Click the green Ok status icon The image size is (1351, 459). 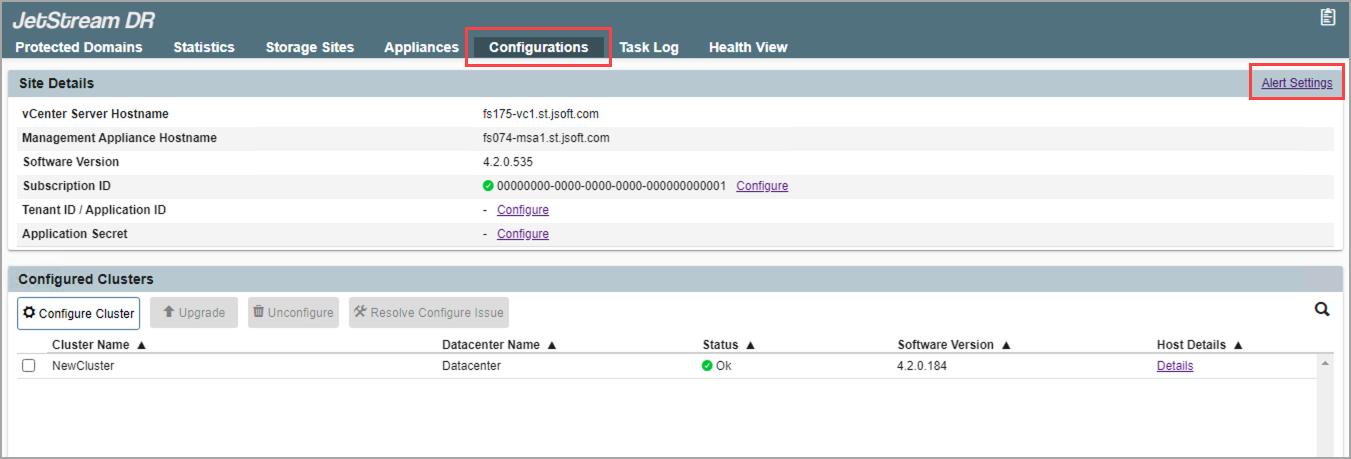[x=708, y=366]
